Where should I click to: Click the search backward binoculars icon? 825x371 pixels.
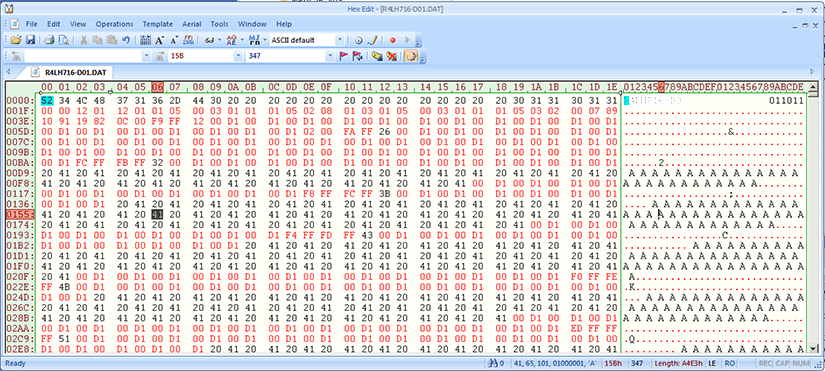(16, 56)
